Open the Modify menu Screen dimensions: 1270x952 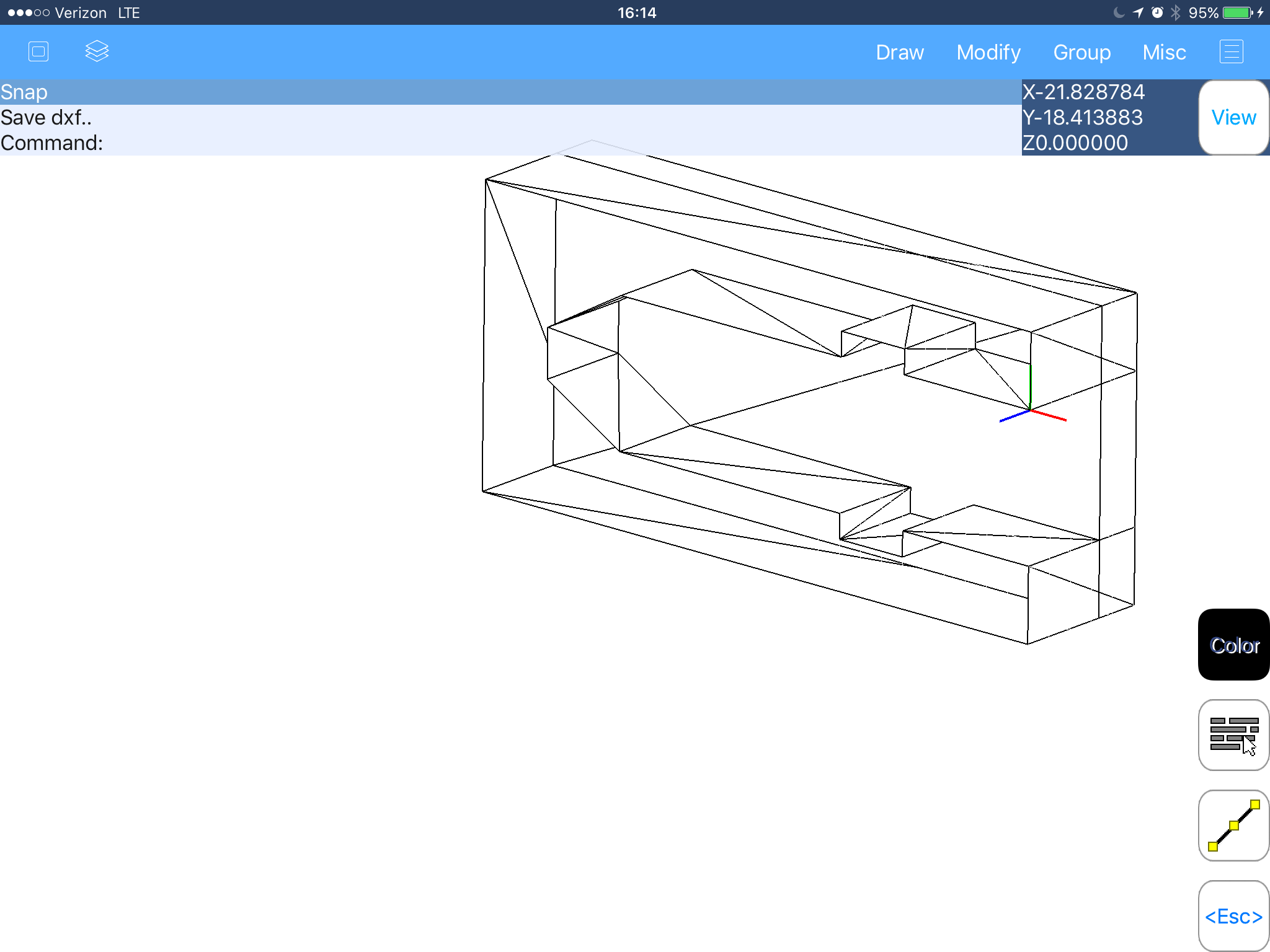coord(988,52)
